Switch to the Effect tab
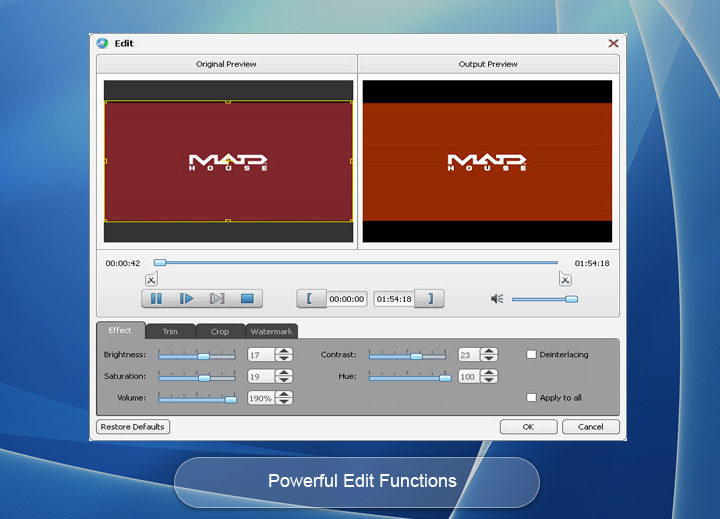720x519 pixels. (120, 330)
